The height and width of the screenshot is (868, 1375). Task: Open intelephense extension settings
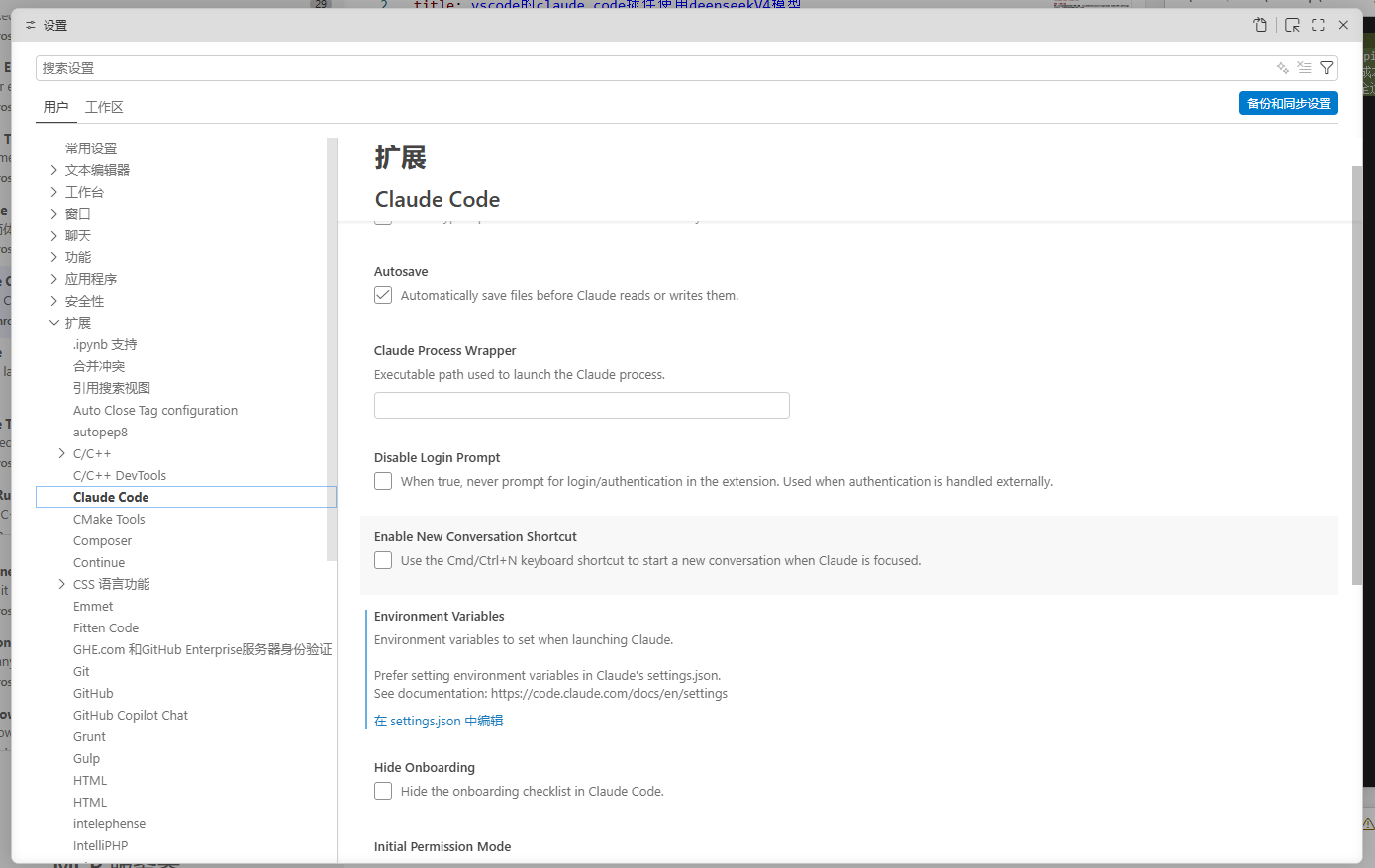pos(109,823)
